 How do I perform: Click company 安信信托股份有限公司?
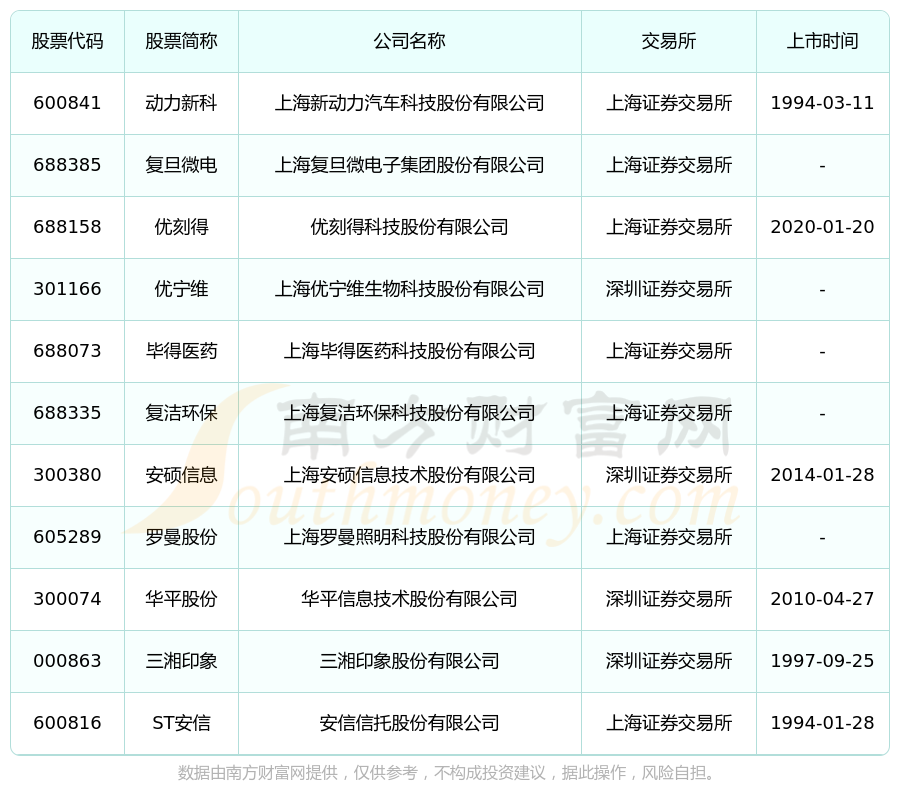click(x=409, y=723)
